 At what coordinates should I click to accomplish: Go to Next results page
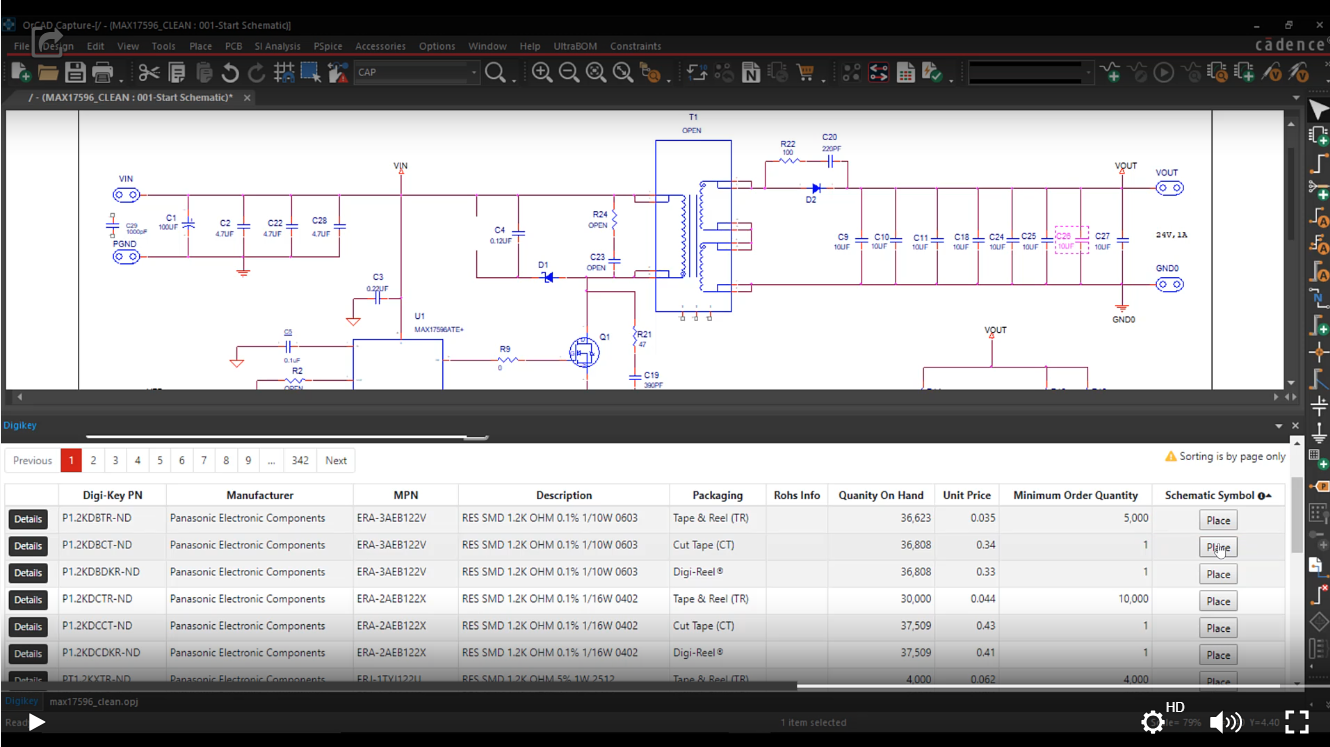click(x=336, y=460)
